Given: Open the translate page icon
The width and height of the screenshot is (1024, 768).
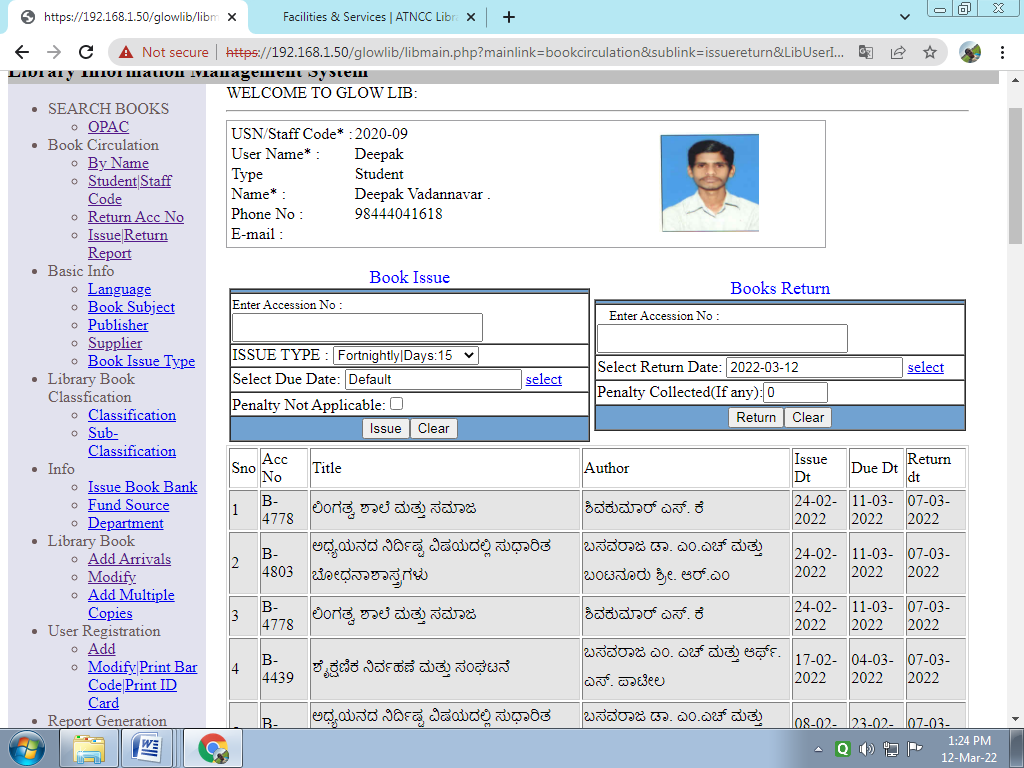Looking at the screenshot, I should coord(866,52).
